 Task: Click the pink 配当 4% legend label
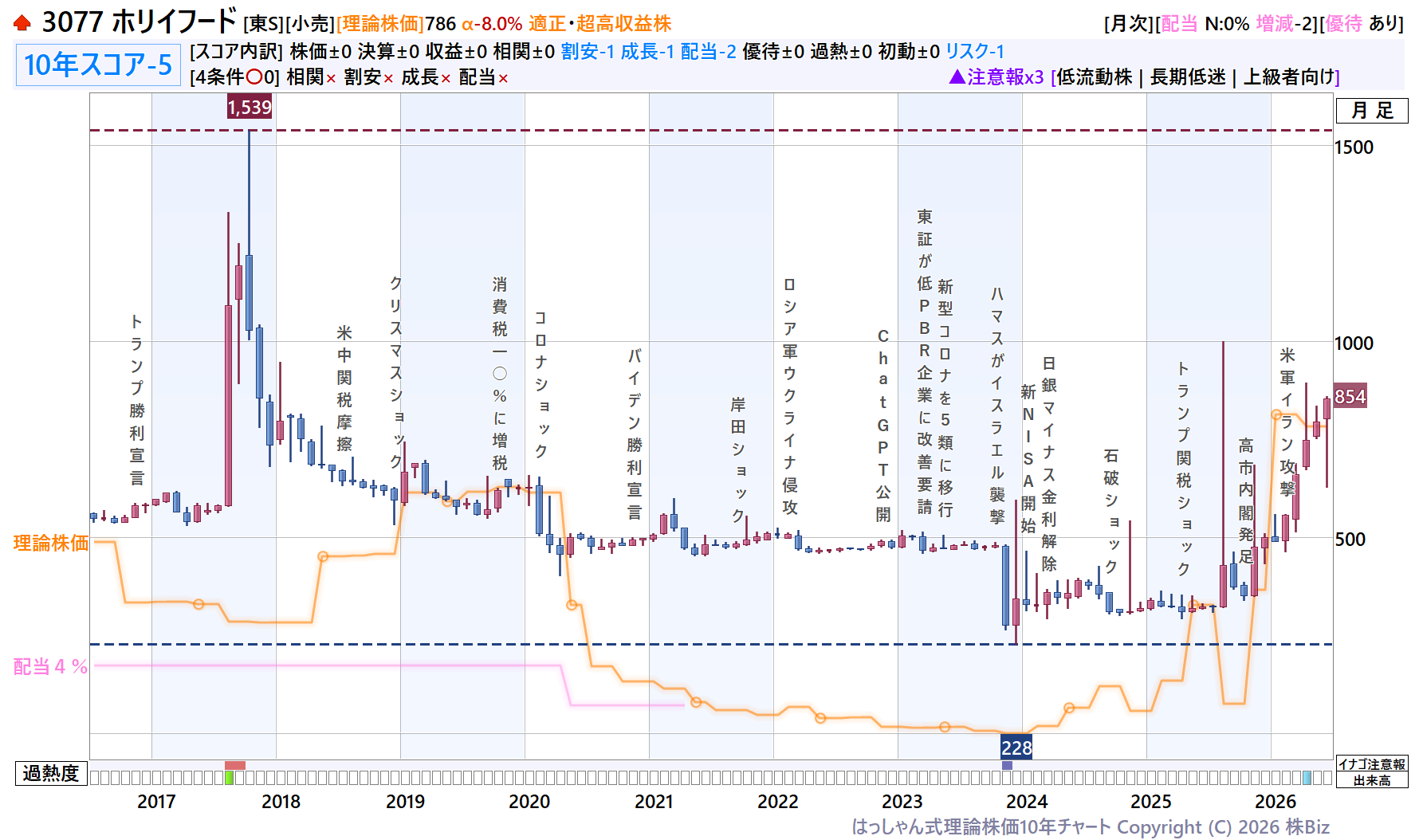[x=51, y=667]
